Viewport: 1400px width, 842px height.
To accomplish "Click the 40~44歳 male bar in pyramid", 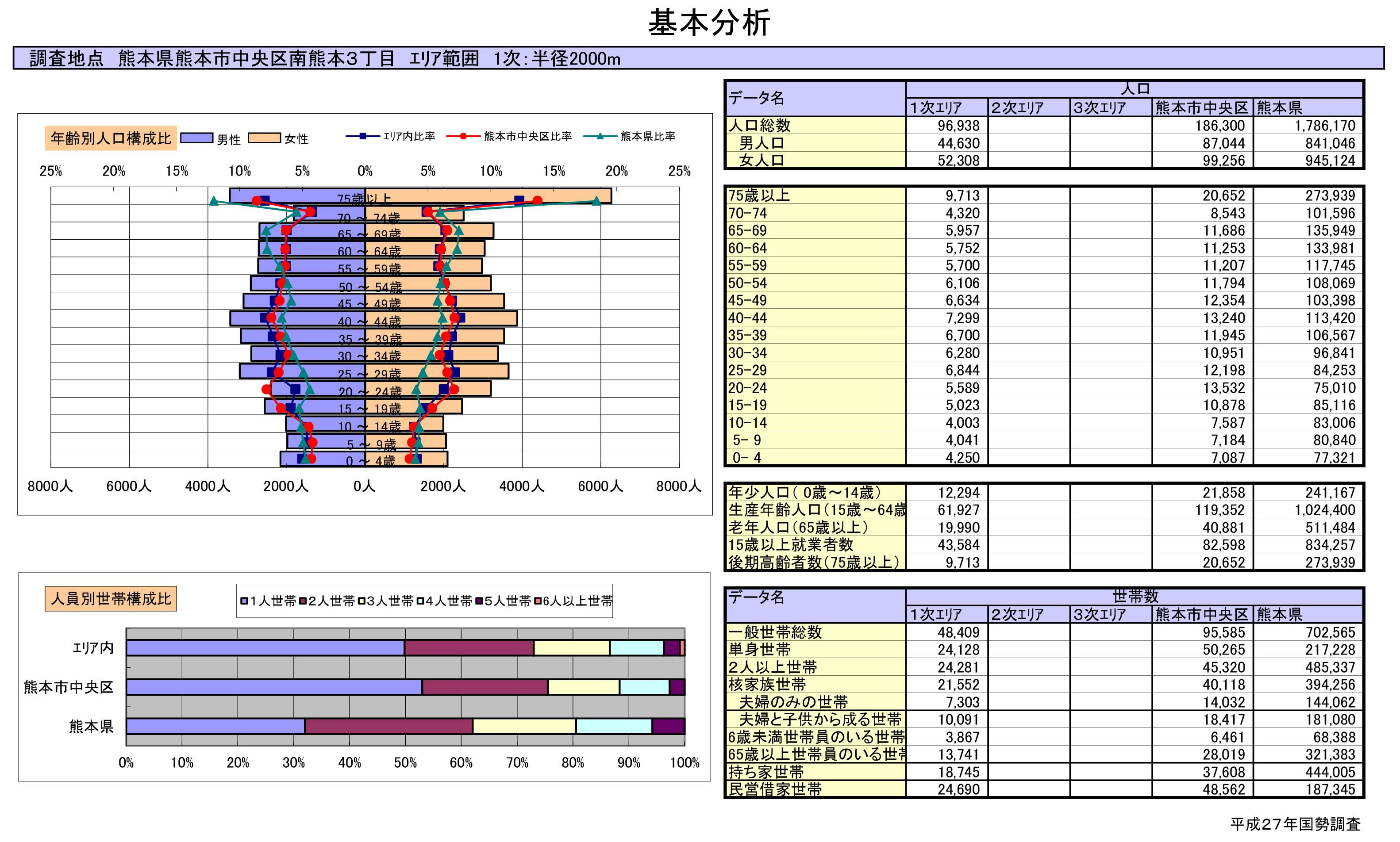I will 297,318.
